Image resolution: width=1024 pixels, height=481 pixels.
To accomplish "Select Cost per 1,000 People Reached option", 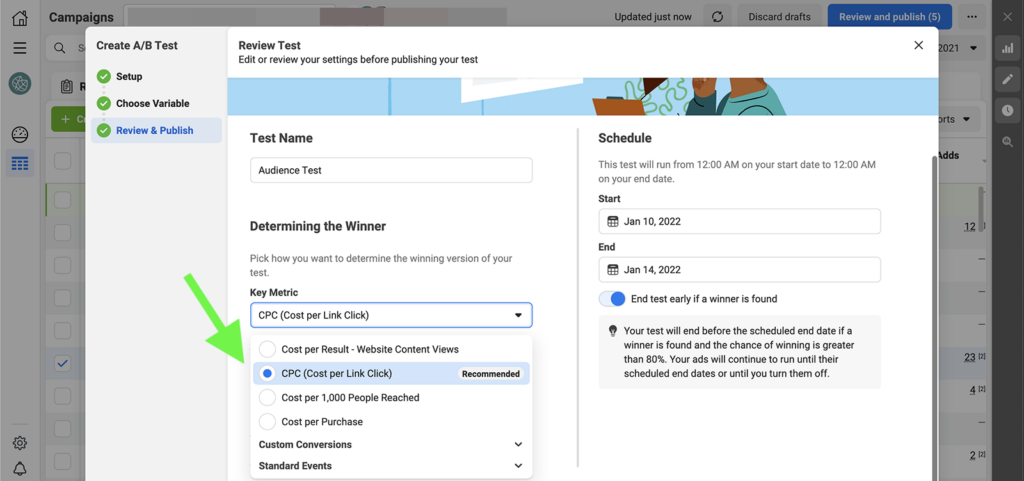I will pos(267,397).
